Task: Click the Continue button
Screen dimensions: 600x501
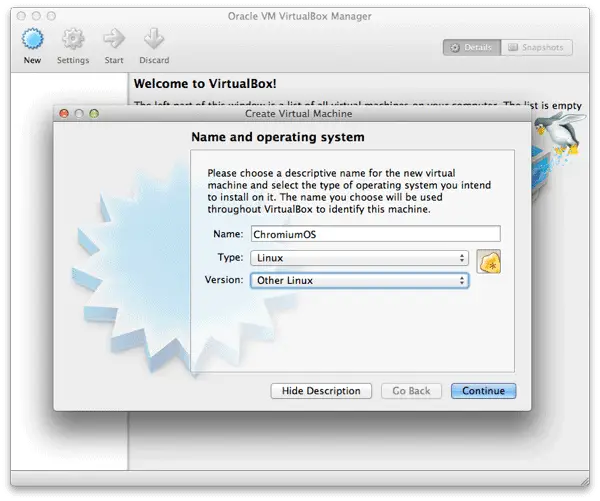Action: 483,391
